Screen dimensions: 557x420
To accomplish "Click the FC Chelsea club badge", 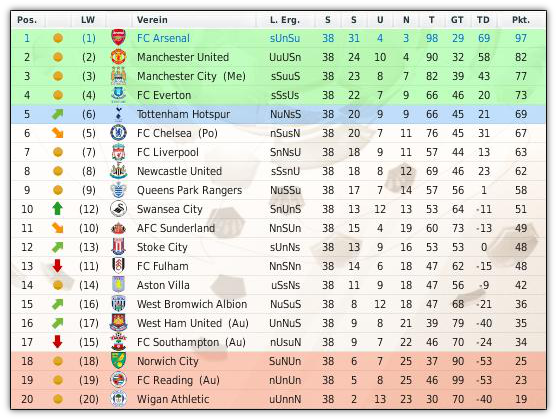I will [118, 133].
